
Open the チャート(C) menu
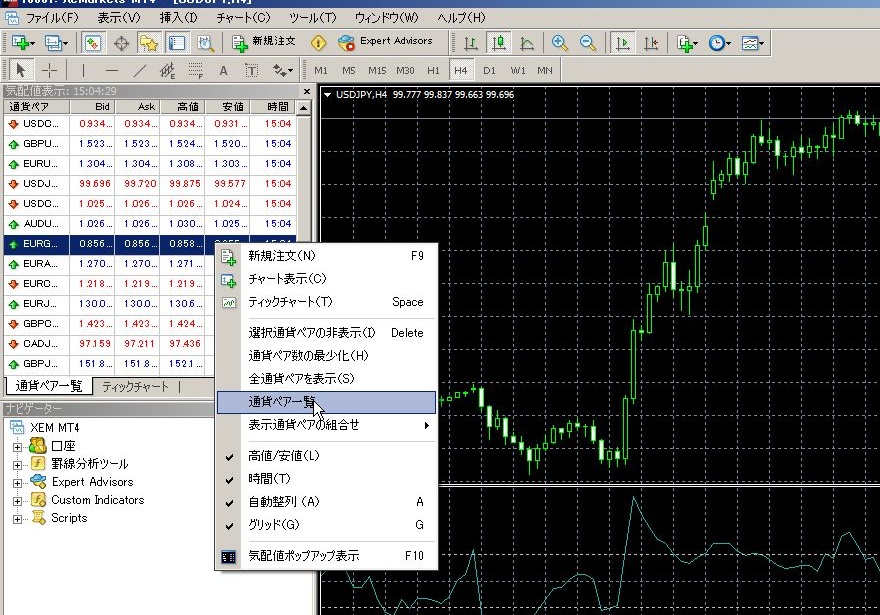(243, 18)
